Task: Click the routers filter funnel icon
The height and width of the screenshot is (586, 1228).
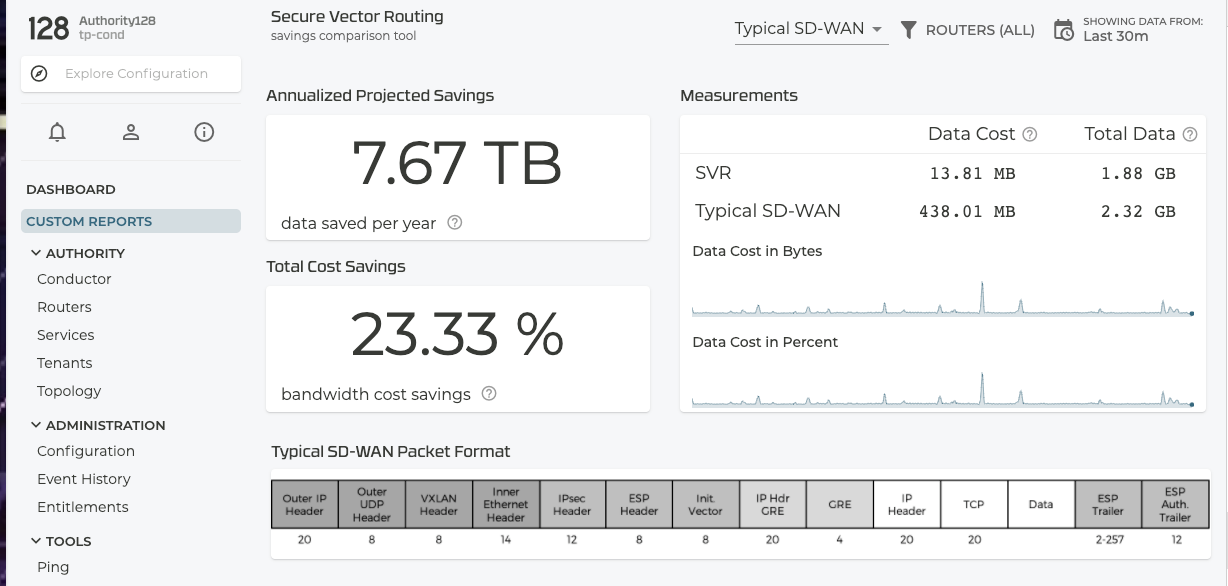Action: pyautogui.click(x=908, y=30)
